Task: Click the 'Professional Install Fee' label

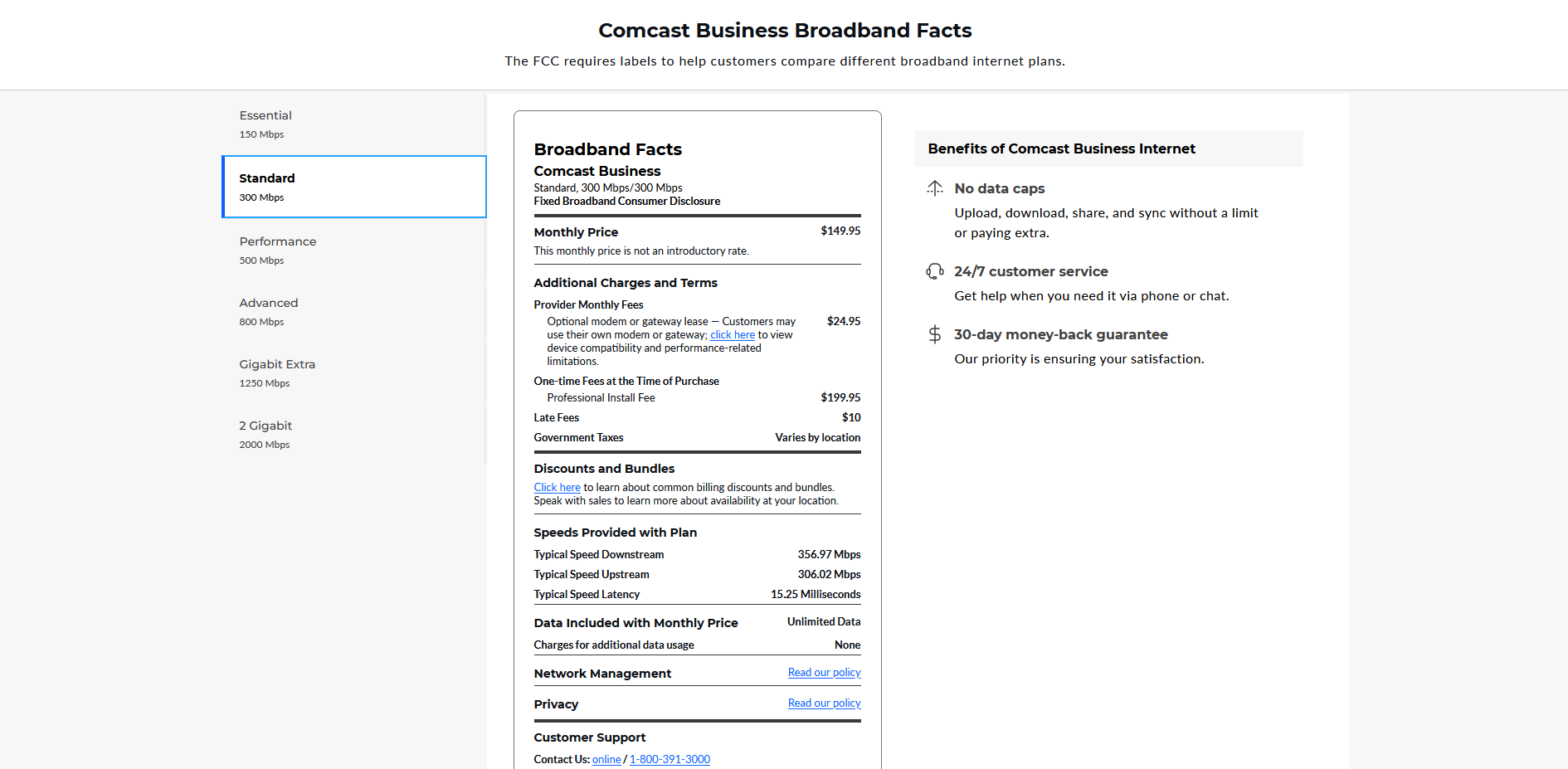Action: point(601,398)
